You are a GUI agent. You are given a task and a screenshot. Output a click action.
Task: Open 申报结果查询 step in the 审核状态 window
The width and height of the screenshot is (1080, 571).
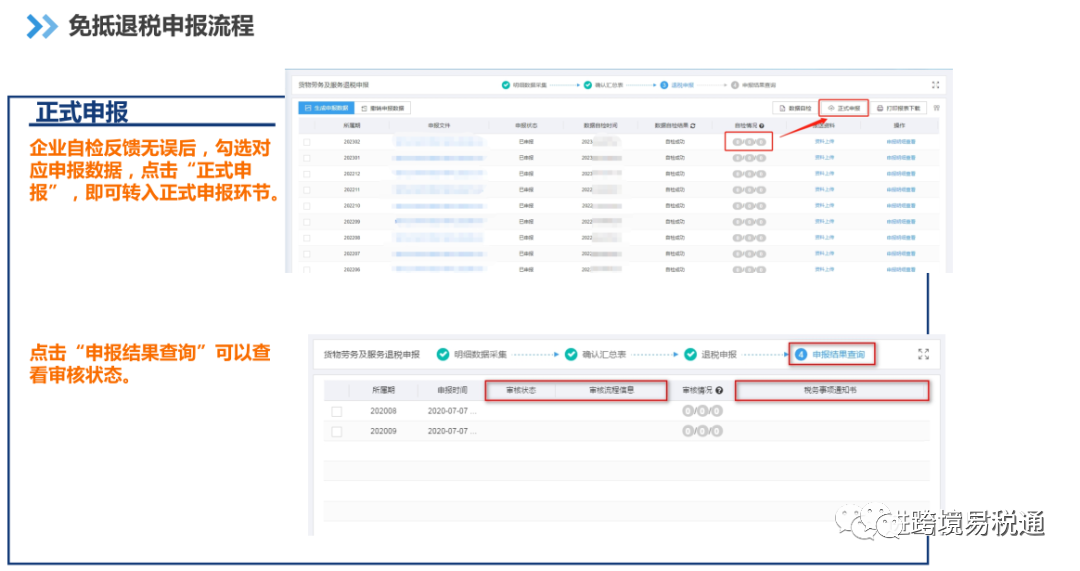click(x=838, y=354)
